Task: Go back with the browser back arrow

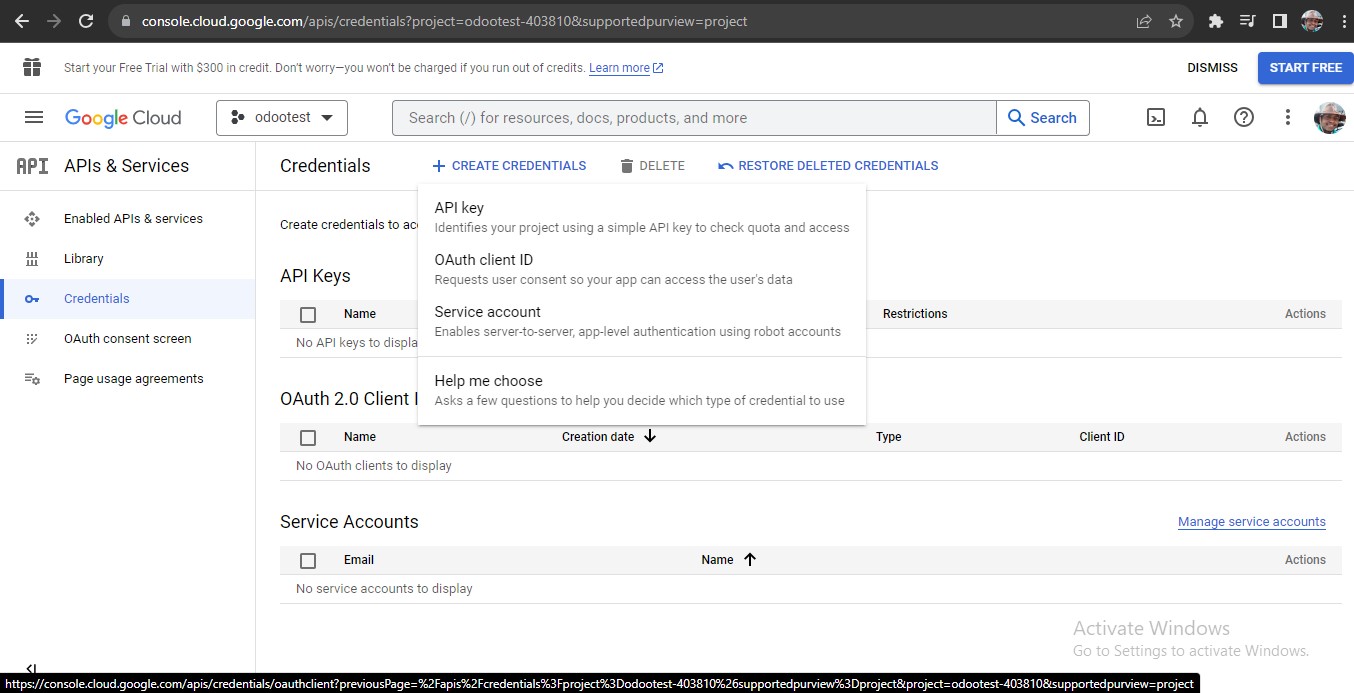Action: tap(22, 21)
